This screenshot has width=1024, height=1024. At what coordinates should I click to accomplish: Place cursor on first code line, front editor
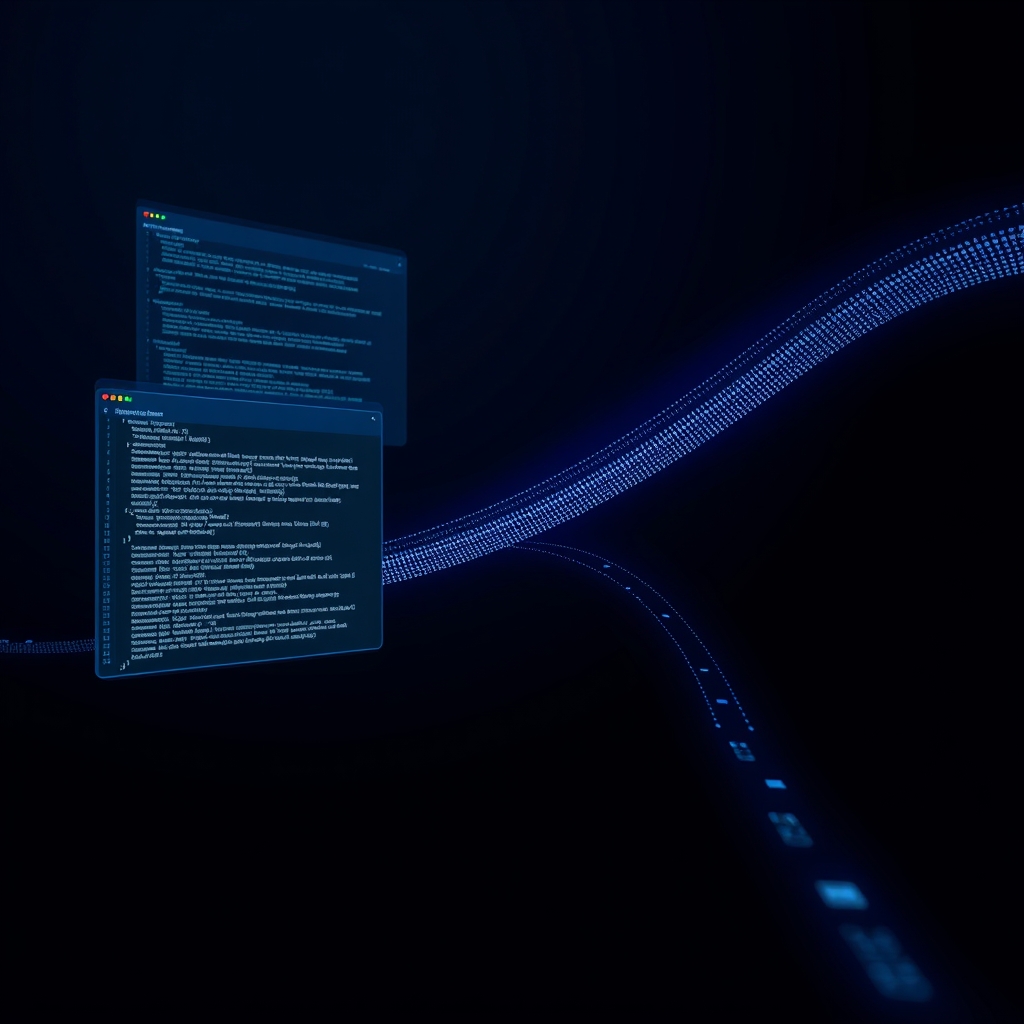pyautogui.click(x=150, y=423)
